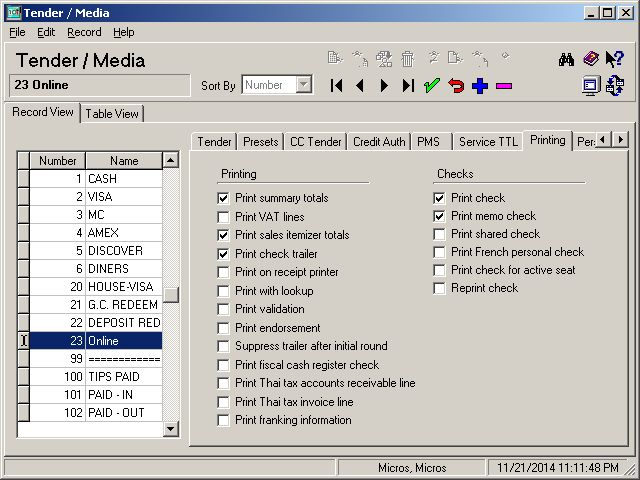Open the binoculars find tool
This screenshot has width=640, height=480.
pos(567,60)
